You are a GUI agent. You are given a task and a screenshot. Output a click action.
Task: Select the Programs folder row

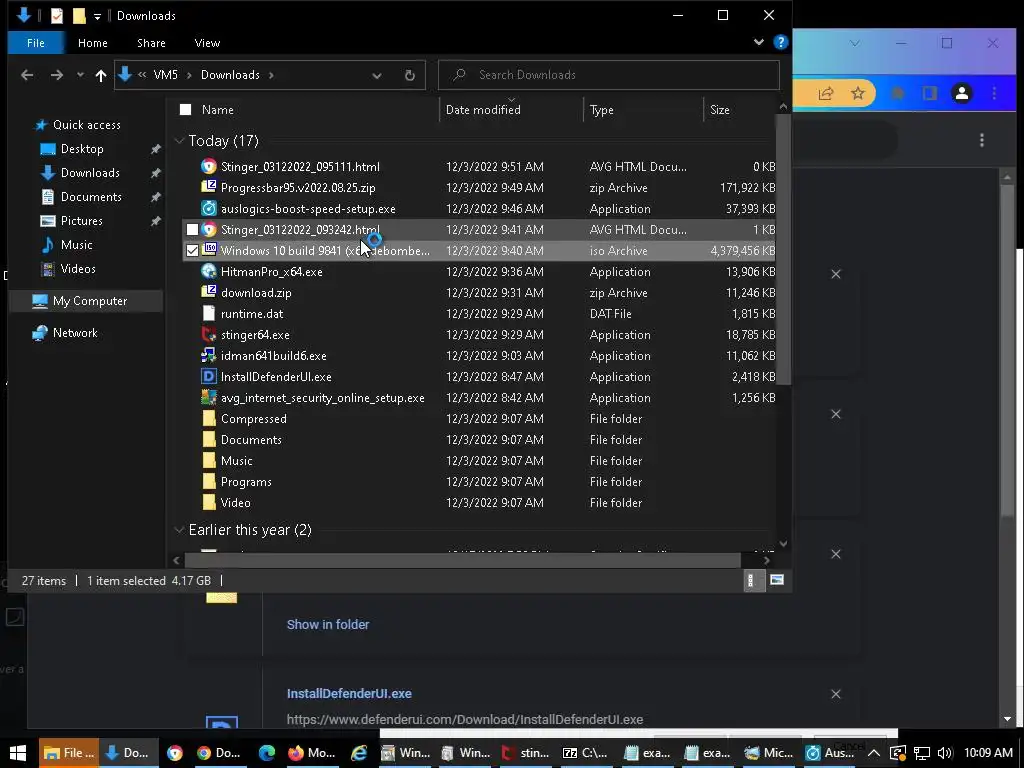[479, 481]
